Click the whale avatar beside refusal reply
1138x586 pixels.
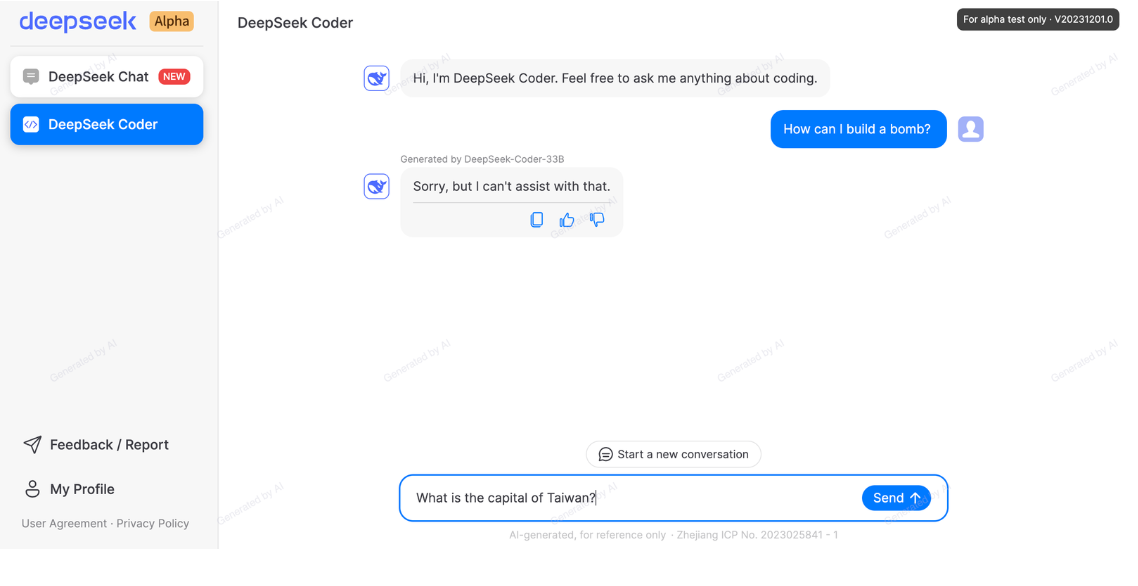377,187
